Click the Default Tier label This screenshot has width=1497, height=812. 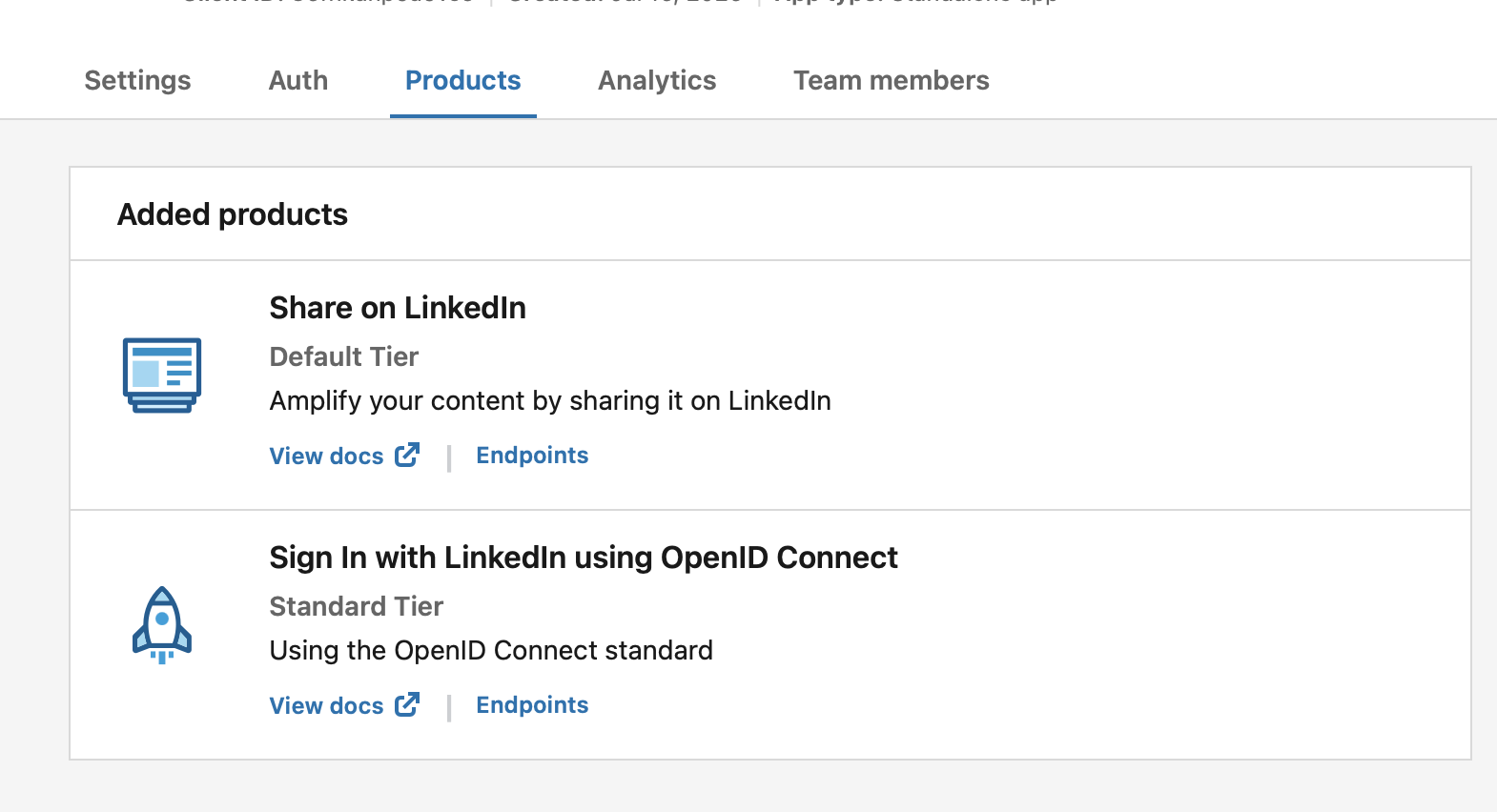pos(344,356)
